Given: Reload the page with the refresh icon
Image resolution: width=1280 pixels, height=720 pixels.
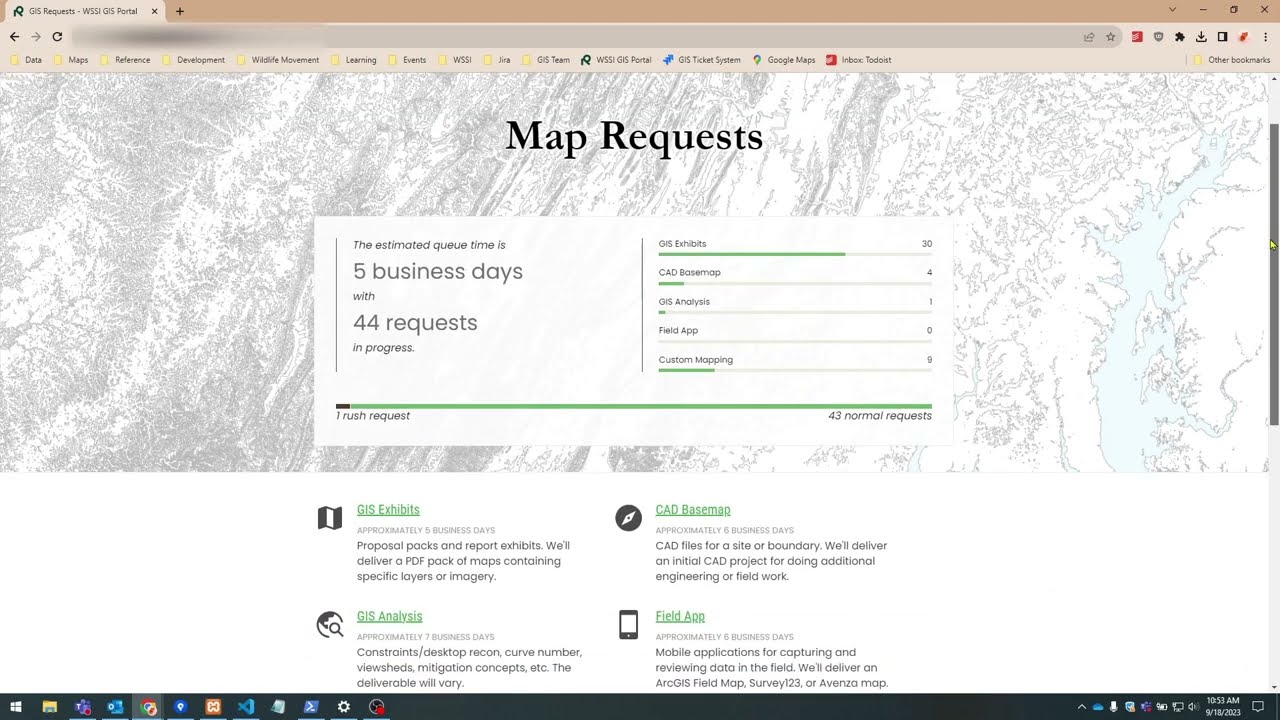Looking at the screenshot, I should pyautogui.click(x=57, y=37).
